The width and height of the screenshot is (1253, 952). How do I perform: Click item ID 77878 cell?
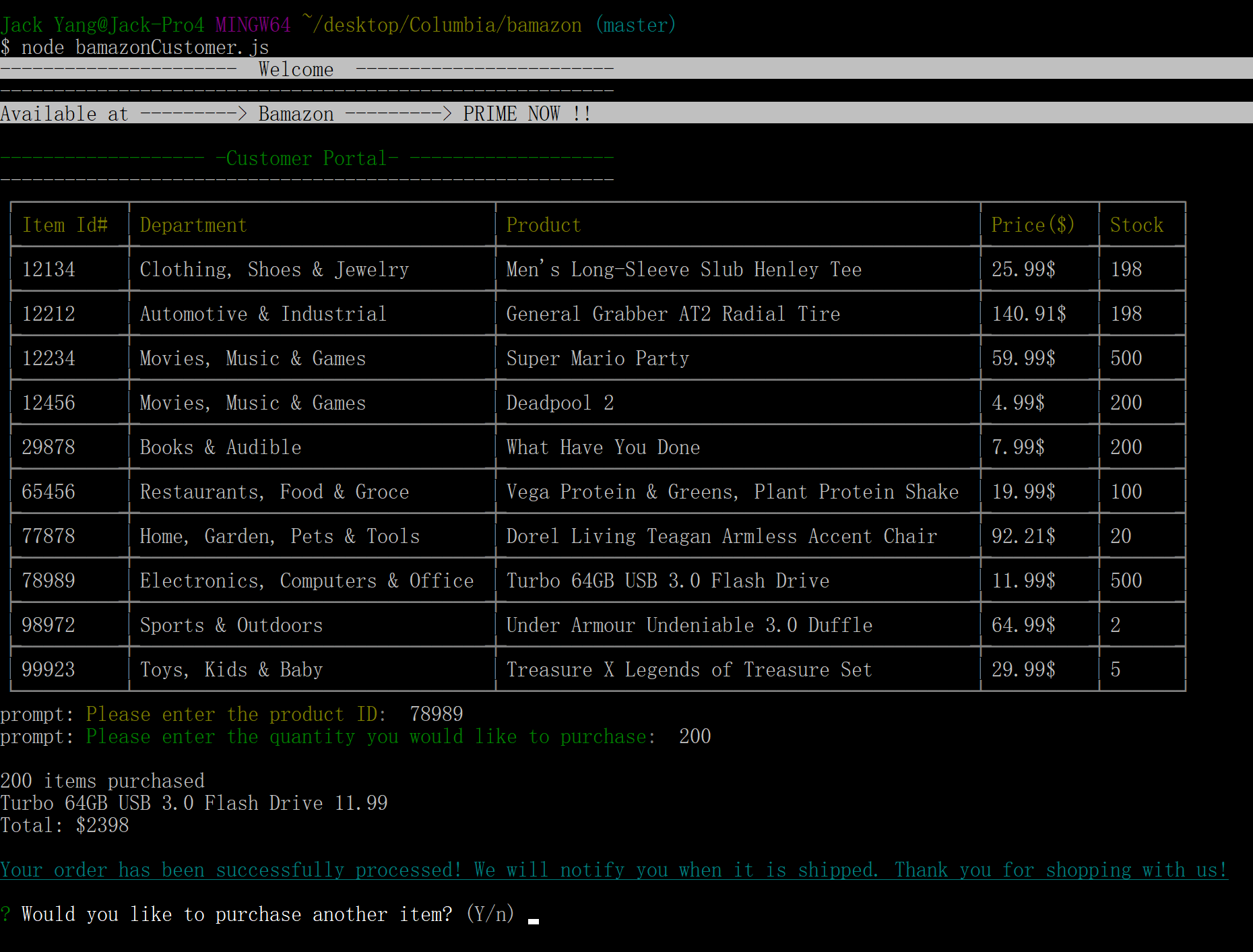(x=49, y=536)
